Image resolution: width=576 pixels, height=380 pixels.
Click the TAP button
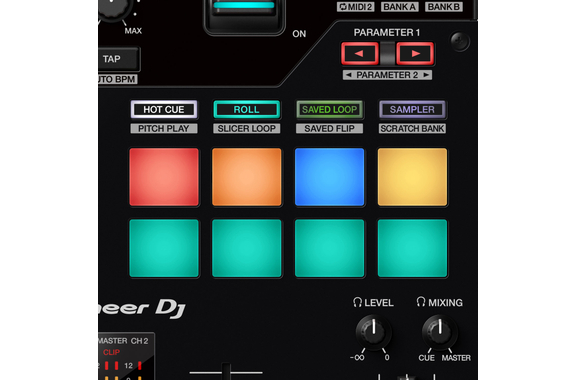click(118, 59)
